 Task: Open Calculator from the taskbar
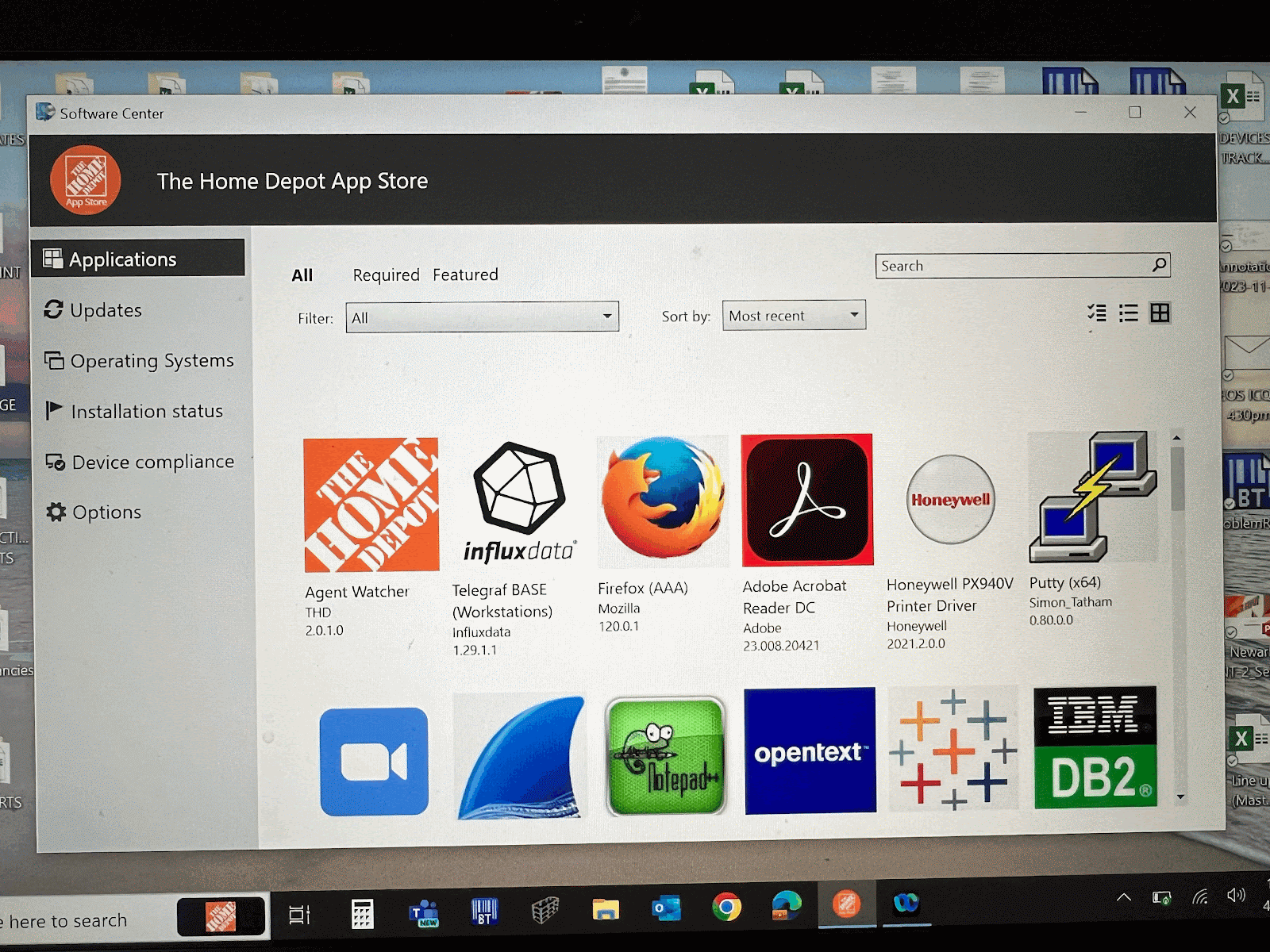(x=362, y=914)
